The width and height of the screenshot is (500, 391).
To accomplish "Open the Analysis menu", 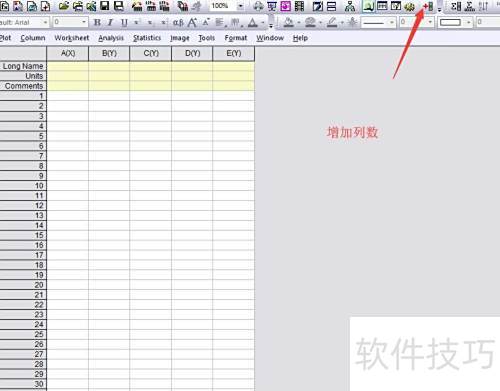I will click(x=111, y=38).
